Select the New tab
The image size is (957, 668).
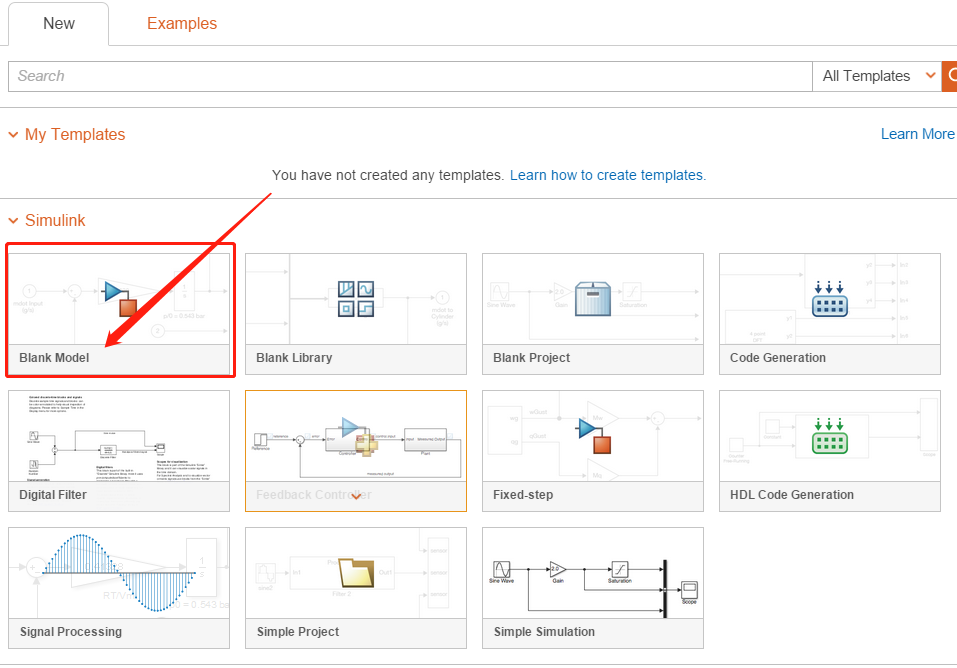click(59, 23)
